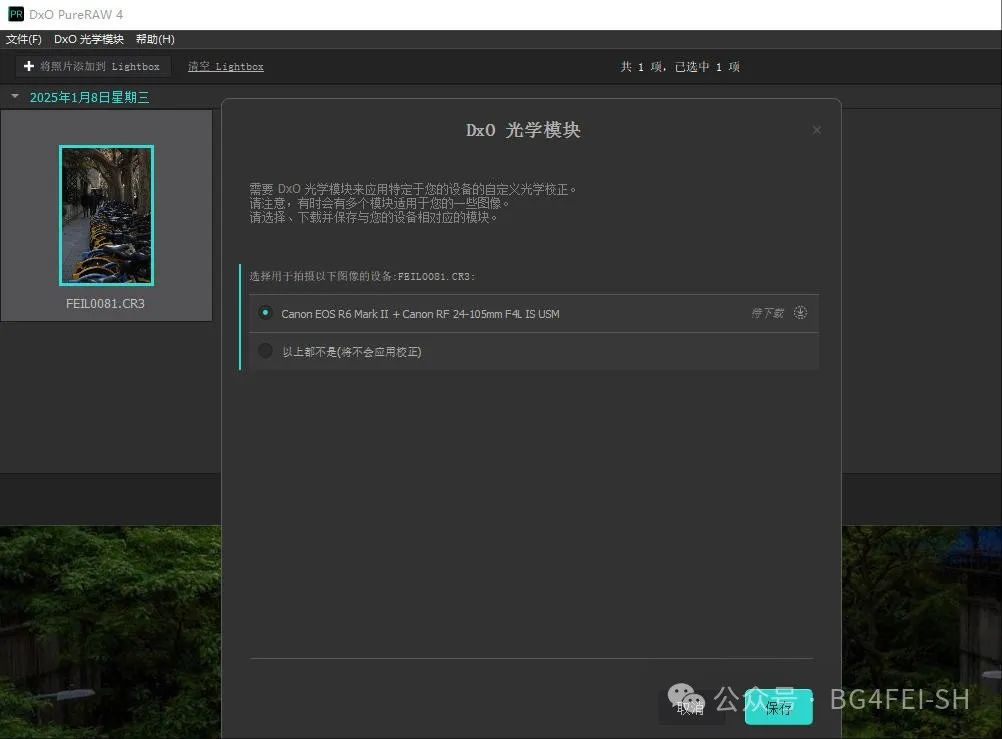The height and width of the screenshot is (739, 1002).
Task: Close the DxO 光学模块 dialog
Action: point(817,130)
